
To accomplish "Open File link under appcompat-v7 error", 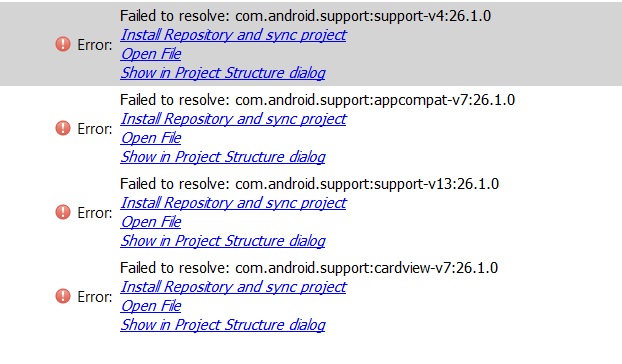I will [x=151, y=138].
